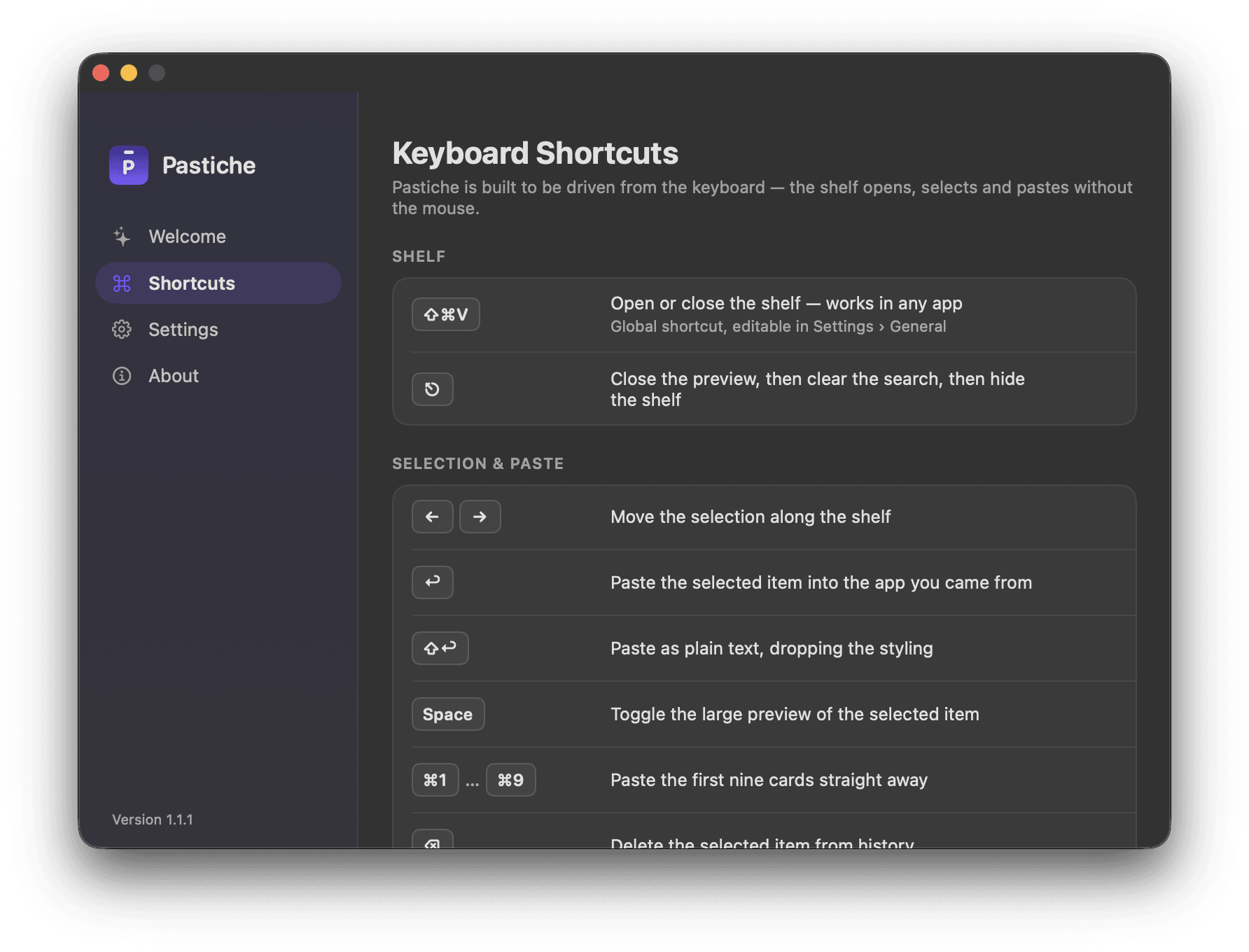
Task: Click the escape keycap for closing preview
Action: tap(433, 389)
